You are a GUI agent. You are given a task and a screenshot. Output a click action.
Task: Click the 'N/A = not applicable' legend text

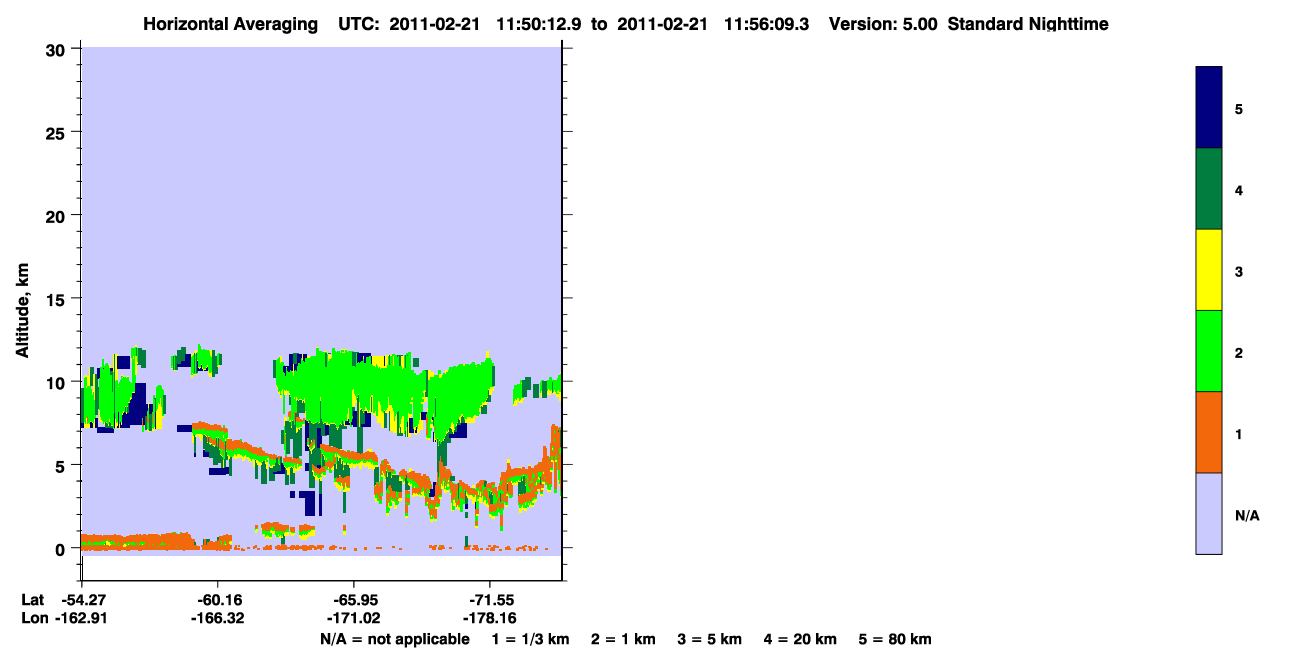(x=394, y=639)
